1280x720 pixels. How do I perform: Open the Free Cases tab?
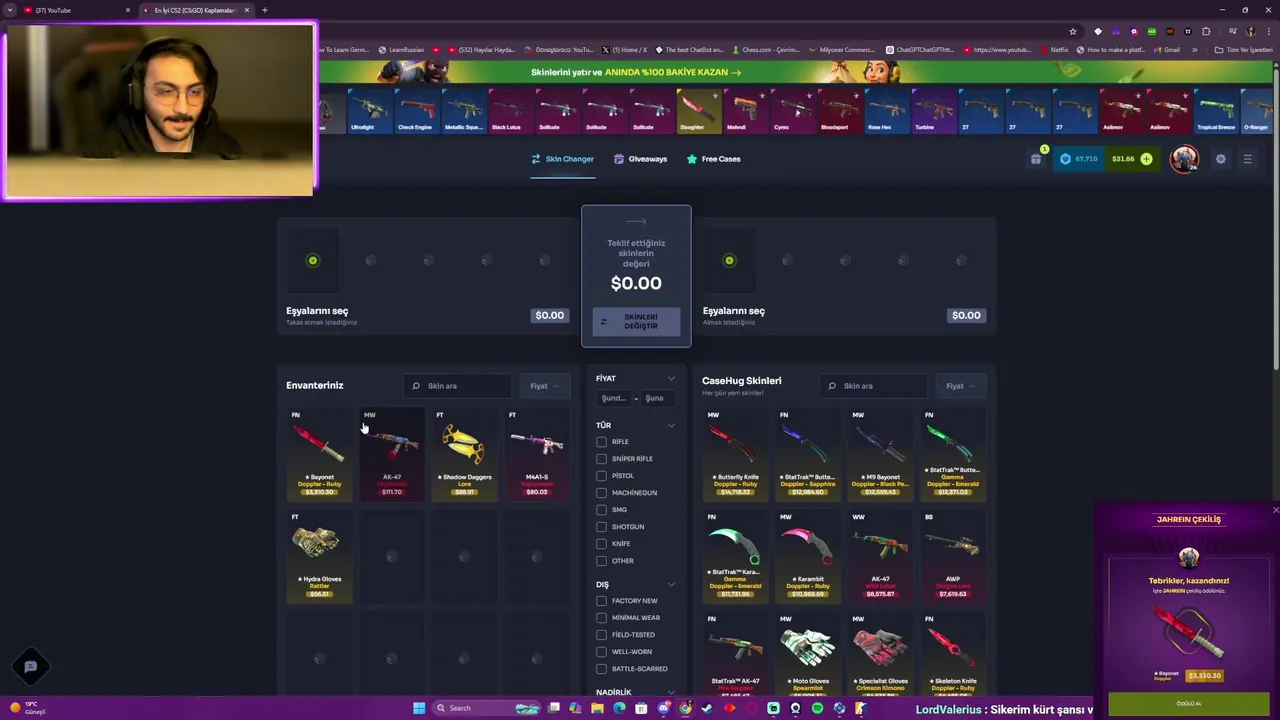(714, 159)
